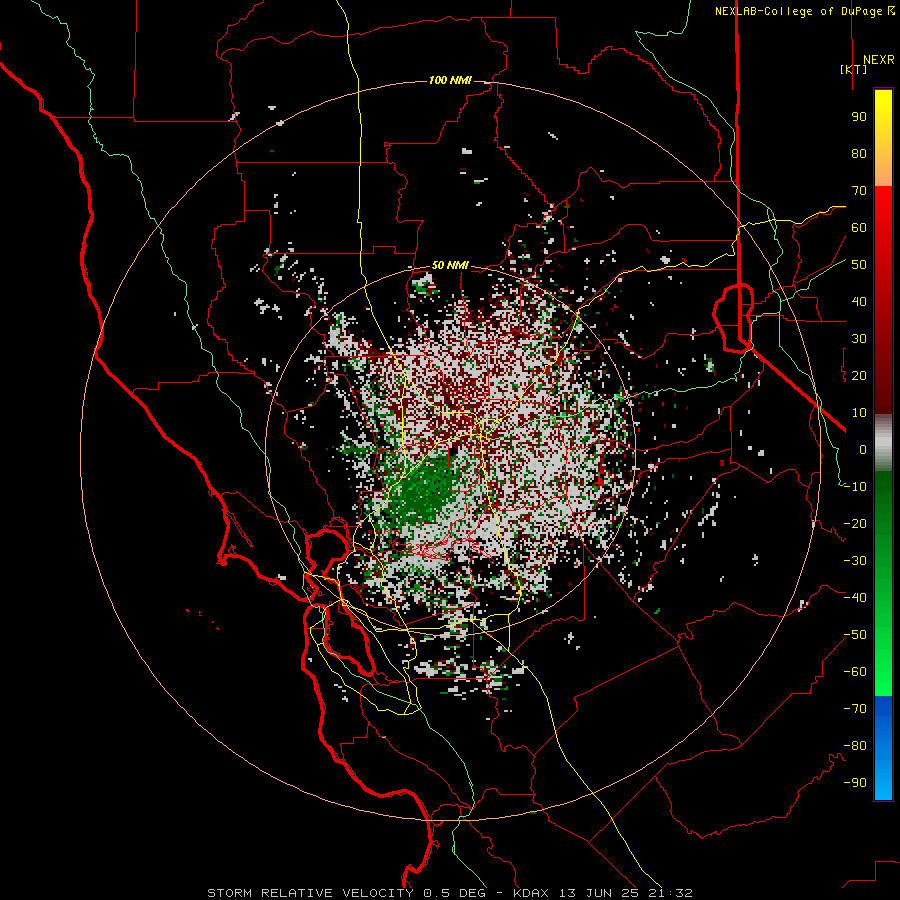Click STORM RELATIVE VELOCITY in the bottom caption
Image resolution: width=900 pixels, height=900 pixels.
[x=311, y=893]
